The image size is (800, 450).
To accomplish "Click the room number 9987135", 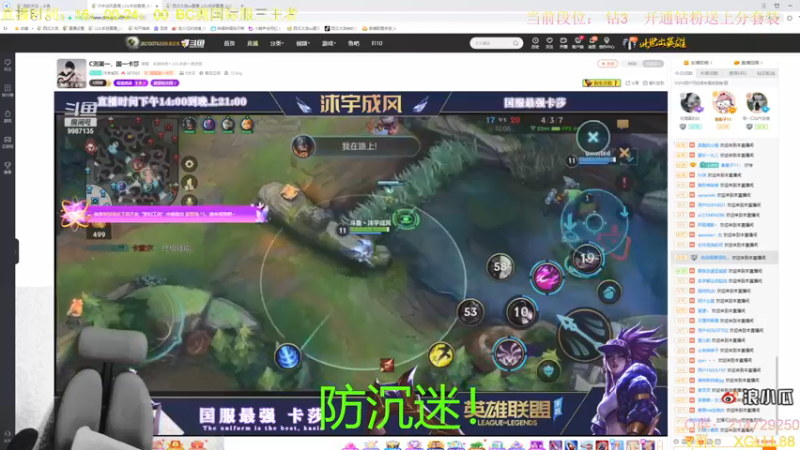I will click(80, 131).
